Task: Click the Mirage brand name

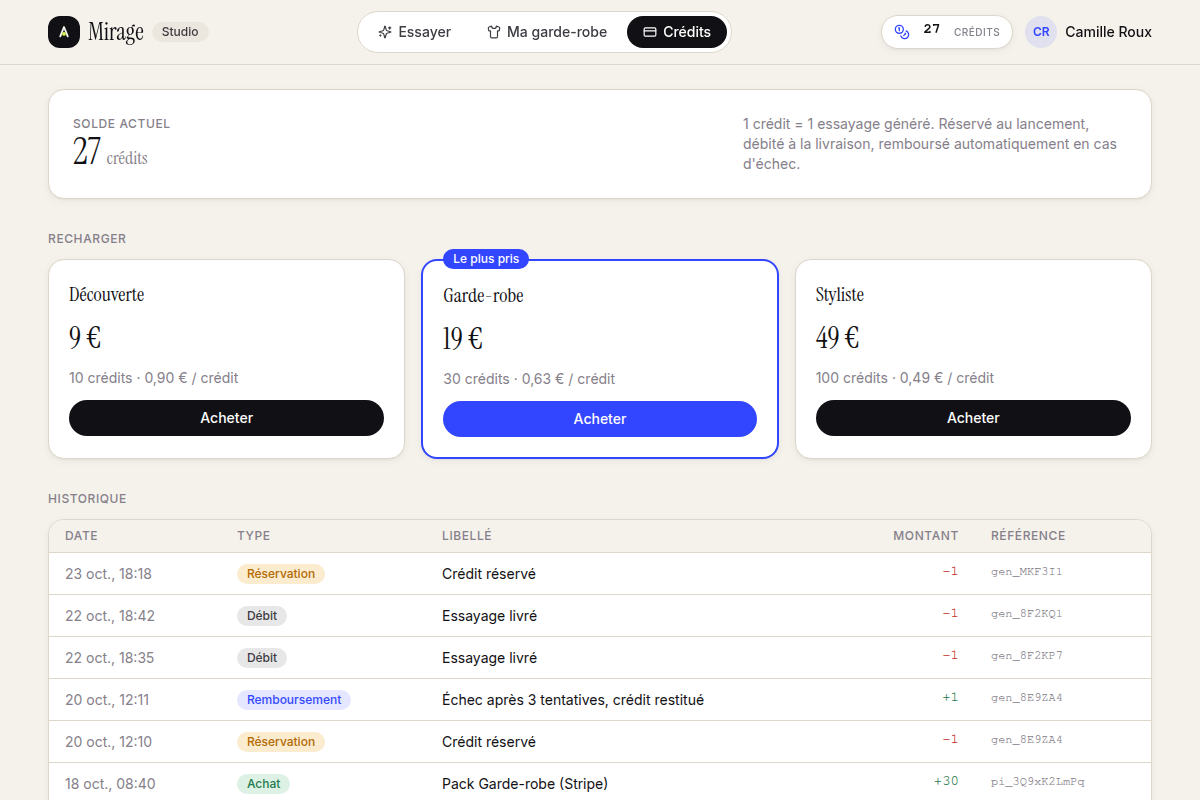Action: (116, 32)
